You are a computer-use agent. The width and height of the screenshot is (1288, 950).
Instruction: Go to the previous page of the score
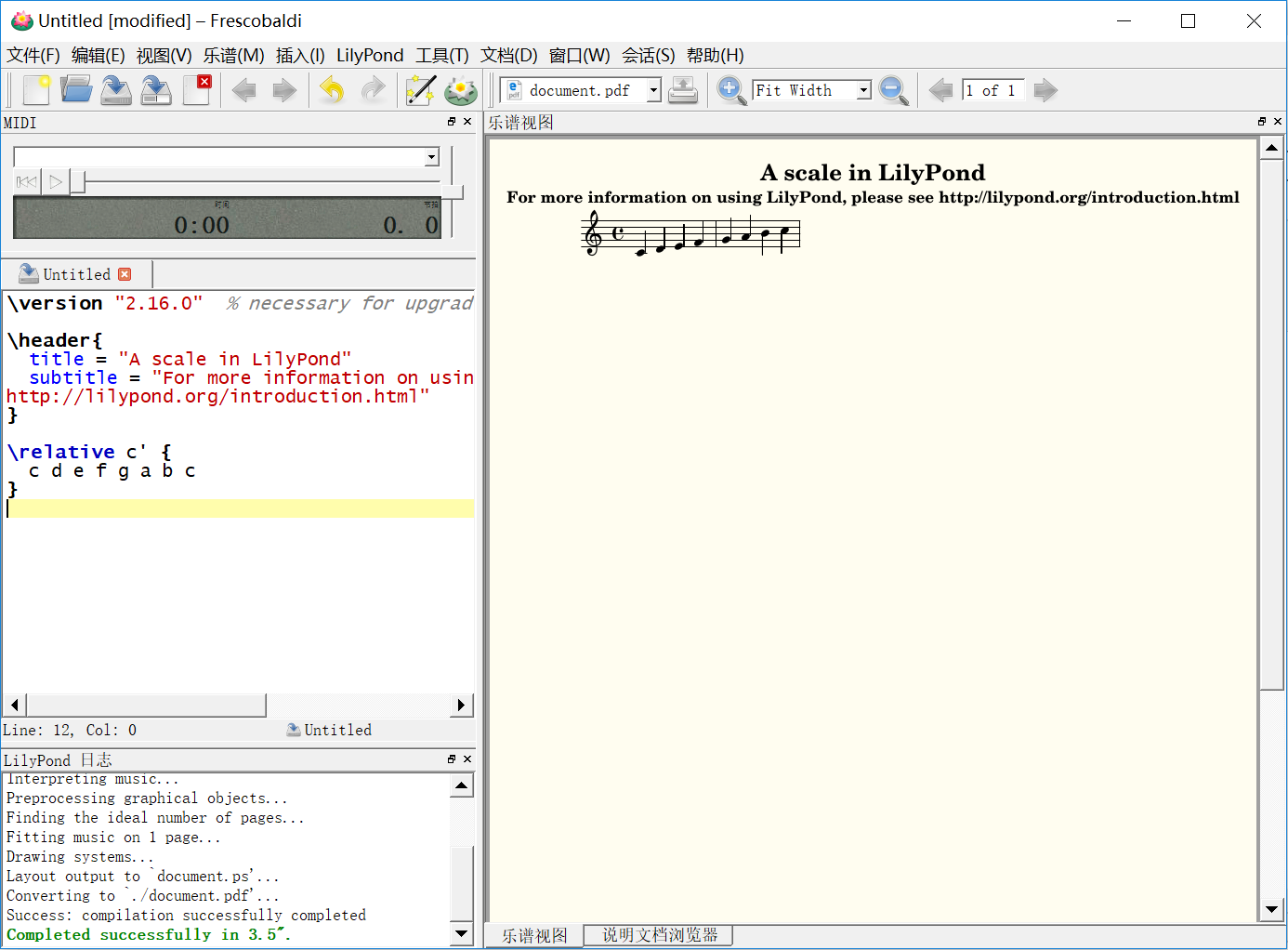940,90
